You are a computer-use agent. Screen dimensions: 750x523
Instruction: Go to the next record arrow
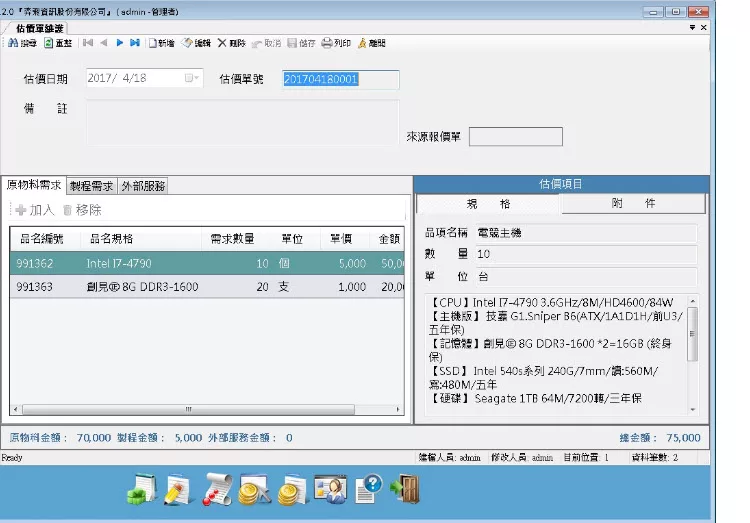coord(120,44)
